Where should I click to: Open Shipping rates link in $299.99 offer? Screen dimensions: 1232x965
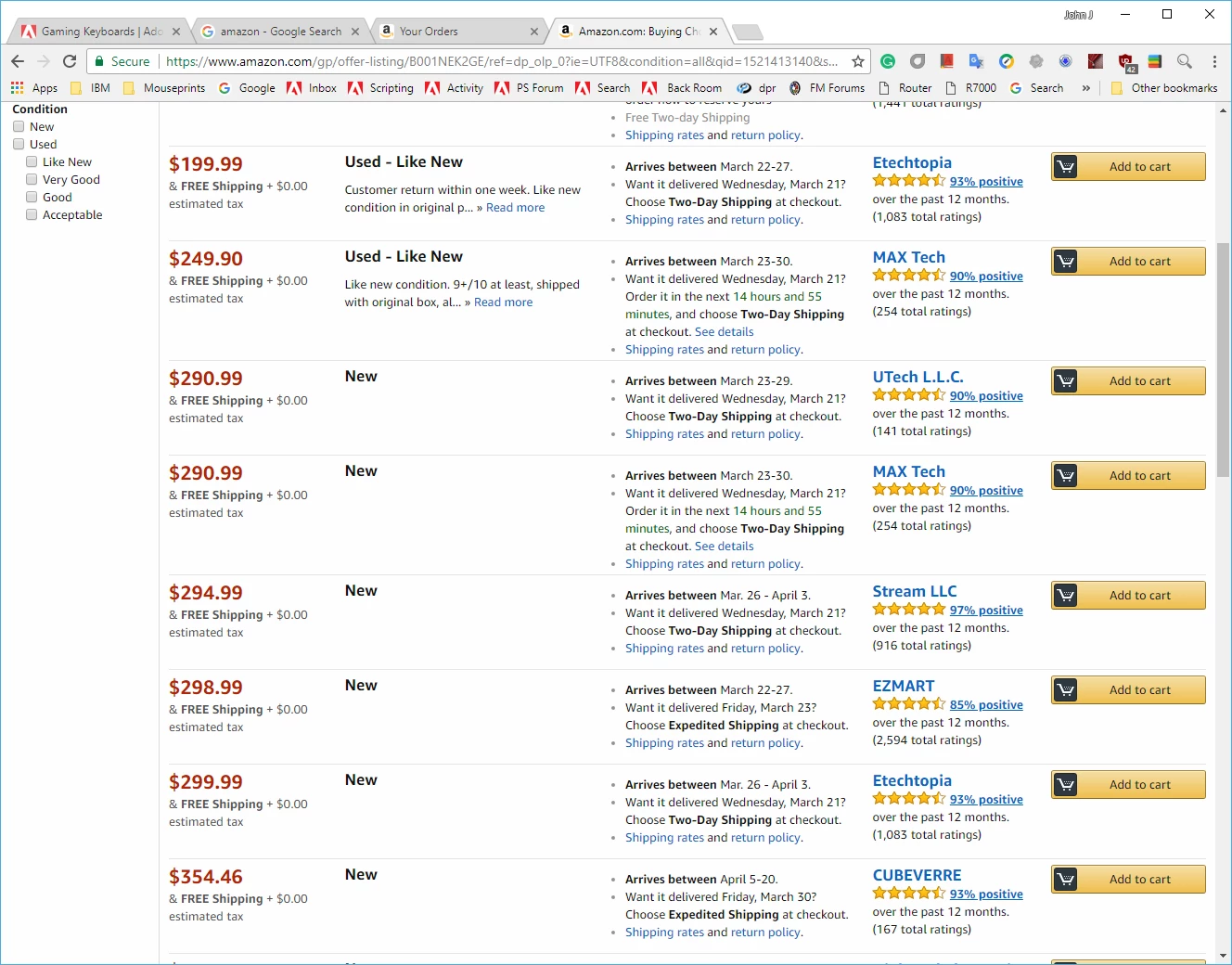pos(664,838)
